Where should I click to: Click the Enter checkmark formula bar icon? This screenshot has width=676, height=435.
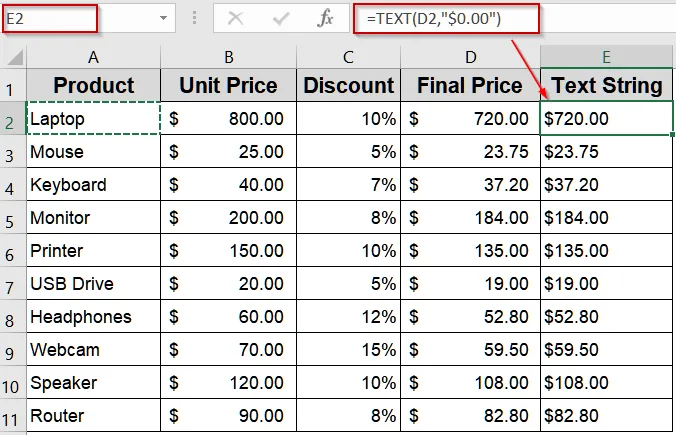click(x=281, y=19)
